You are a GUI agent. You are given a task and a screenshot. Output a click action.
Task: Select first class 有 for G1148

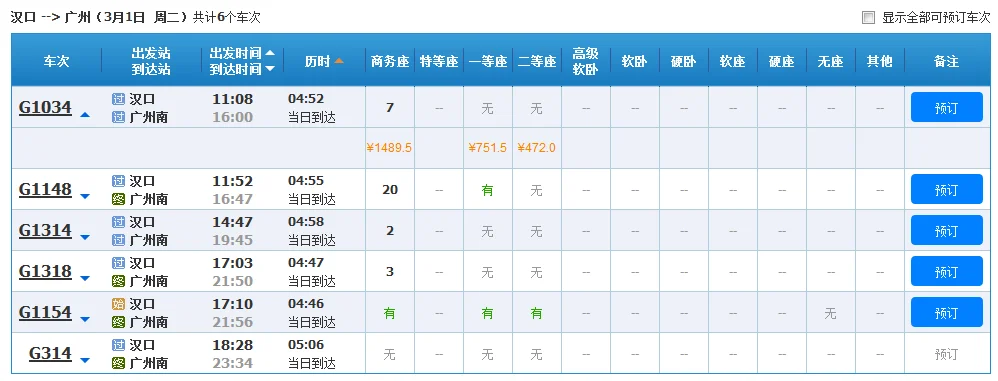pyautogui.click(x=488, y=190)
